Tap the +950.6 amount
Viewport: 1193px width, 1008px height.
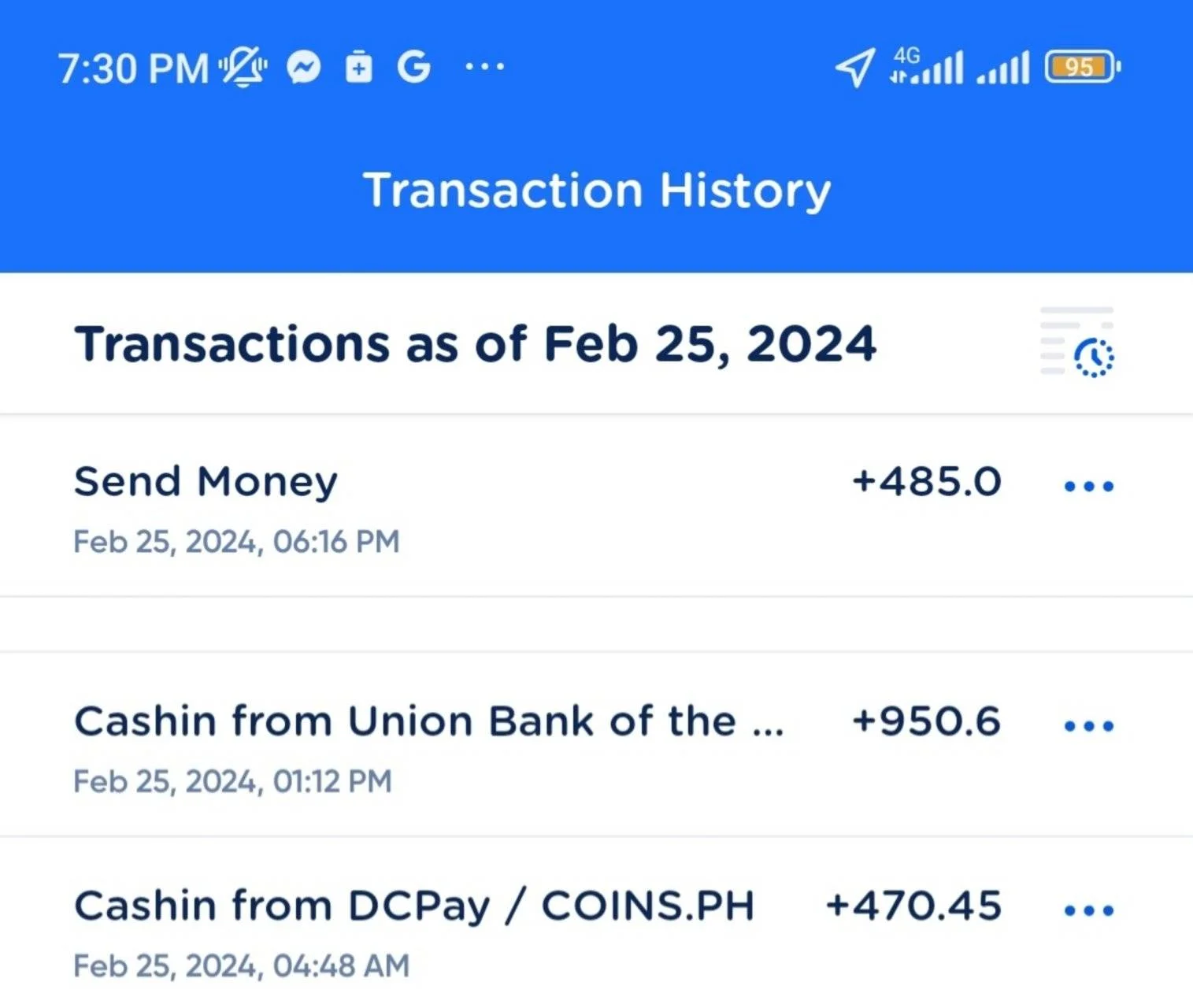click(x=927, y=721)
